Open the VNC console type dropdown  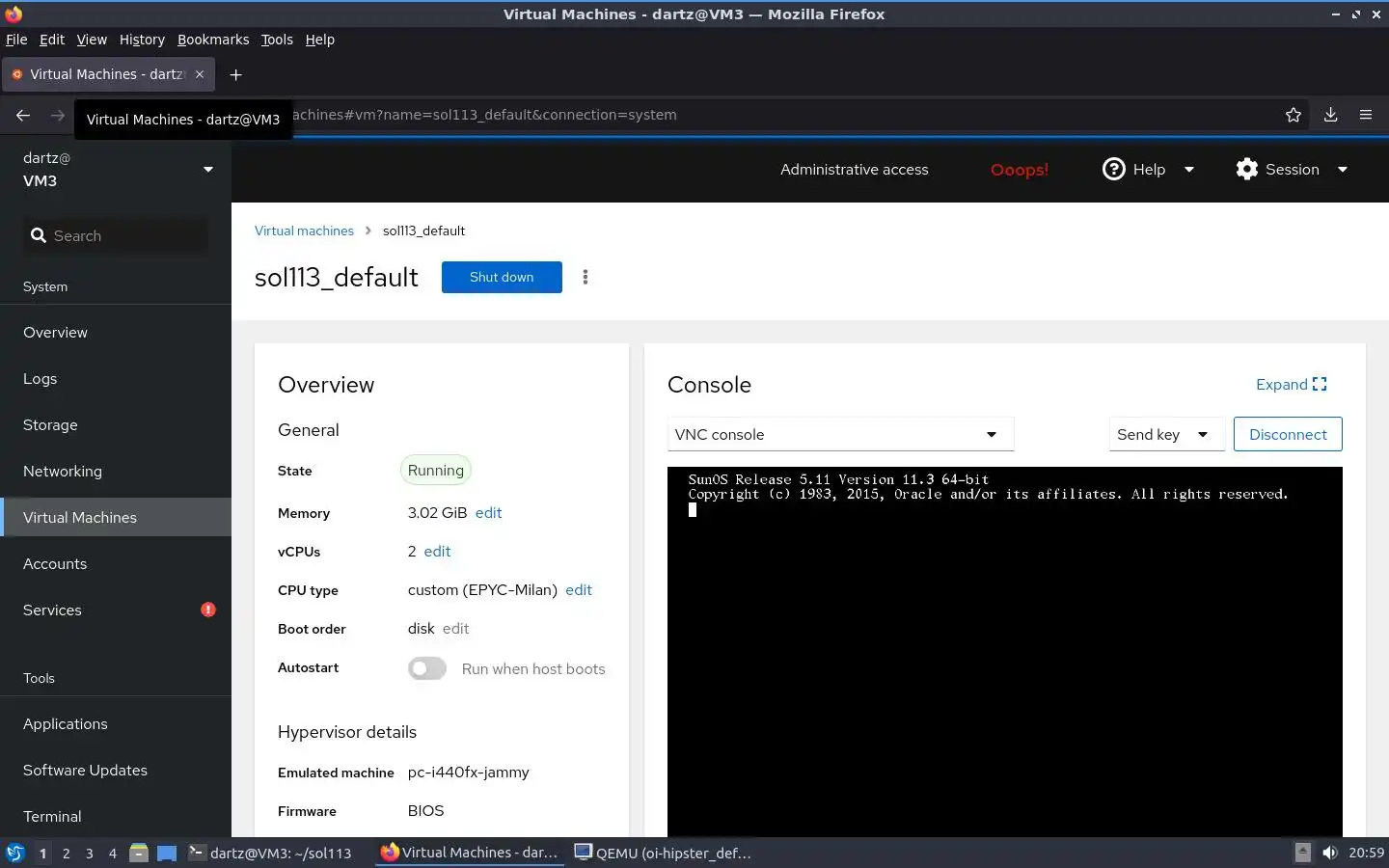pyautogui.click(x=840, y=434)
